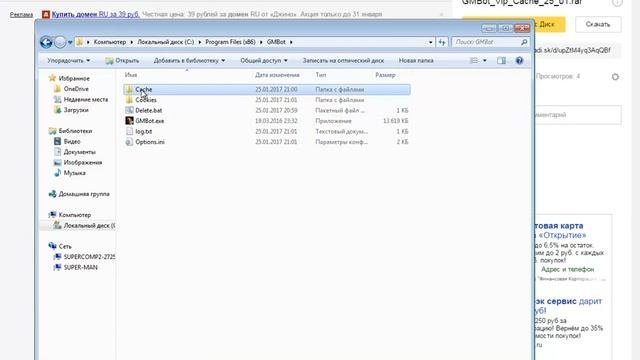
Task: Open Explorer help icon
Action: coord(519,60)
